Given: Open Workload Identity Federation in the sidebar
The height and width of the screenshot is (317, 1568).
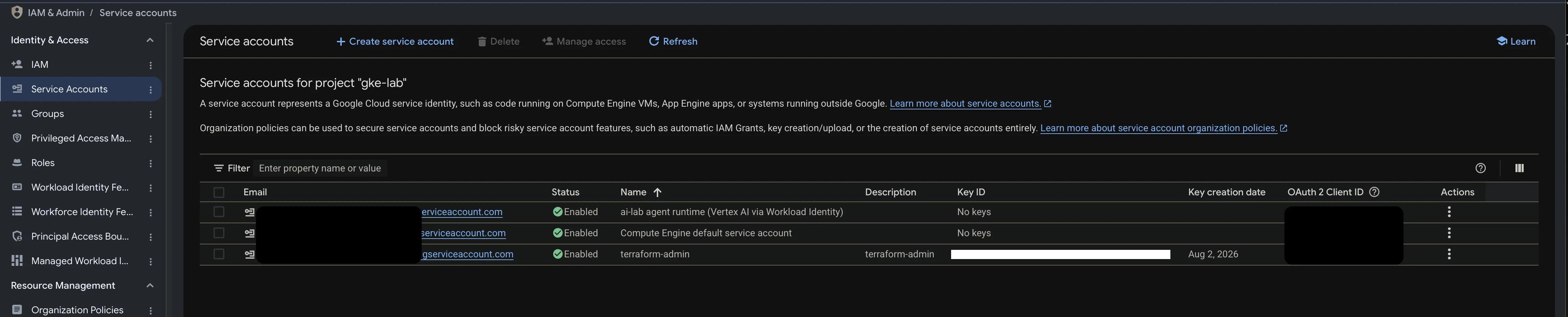Looking at the screenshot, I should (x=80, y=187).
